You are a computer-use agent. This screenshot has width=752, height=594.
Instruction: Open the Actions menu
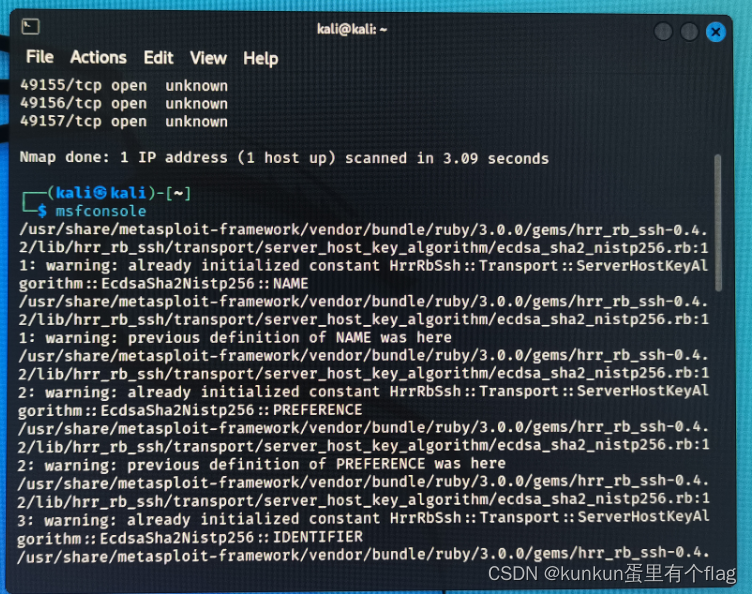[98, 58]
